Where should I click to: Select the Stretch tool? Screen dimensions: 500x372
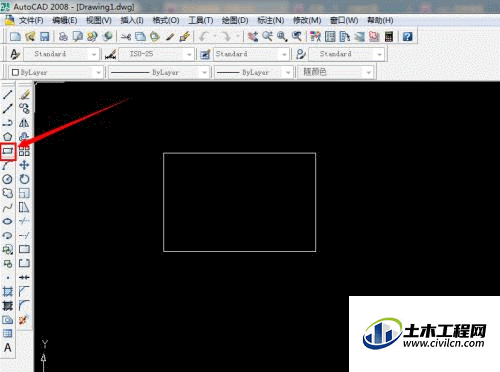[24, 207]
